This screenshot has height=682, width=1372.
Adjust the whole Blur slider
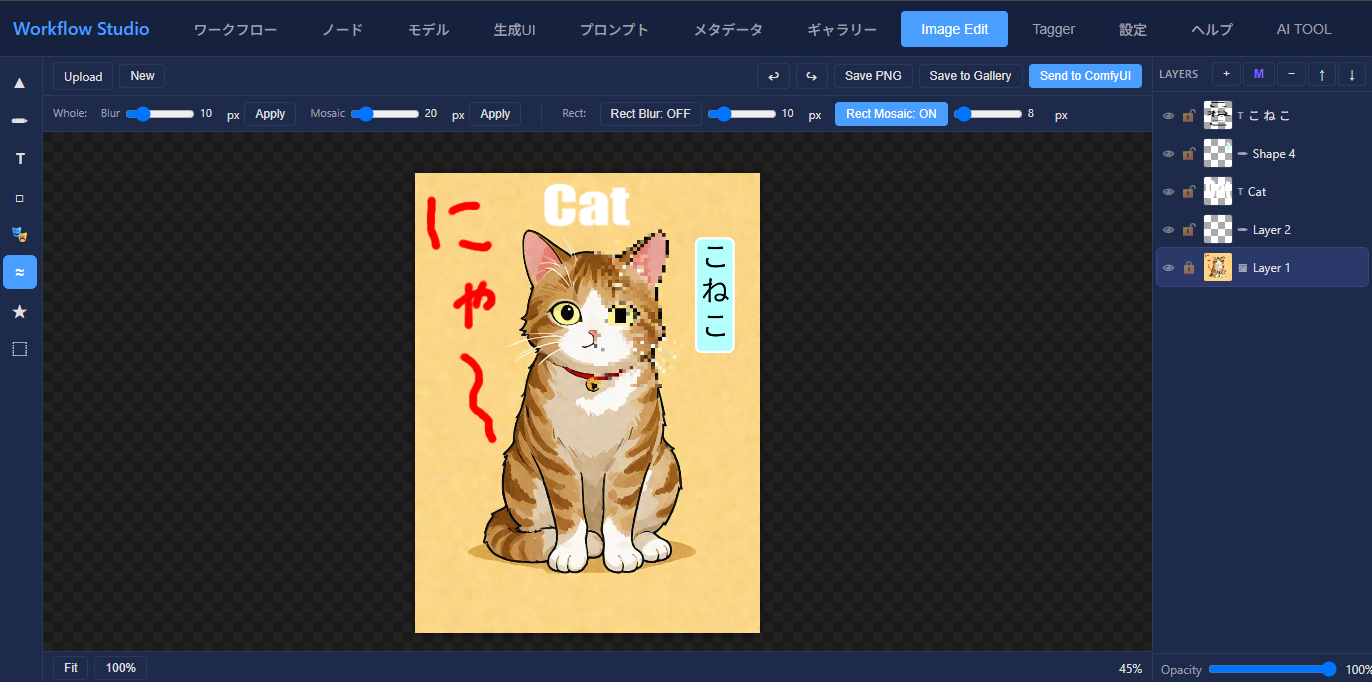click(160, 114)
